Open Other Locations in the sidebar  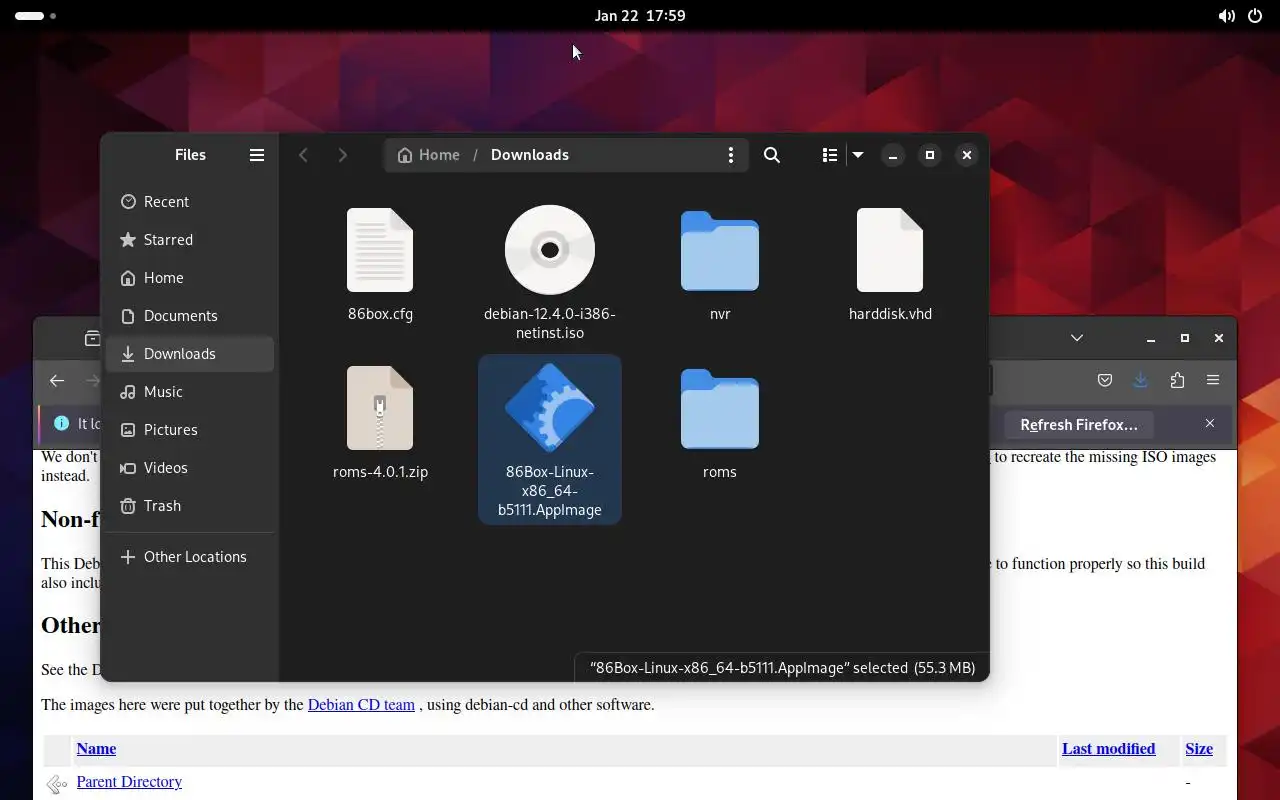click(190, 557)
